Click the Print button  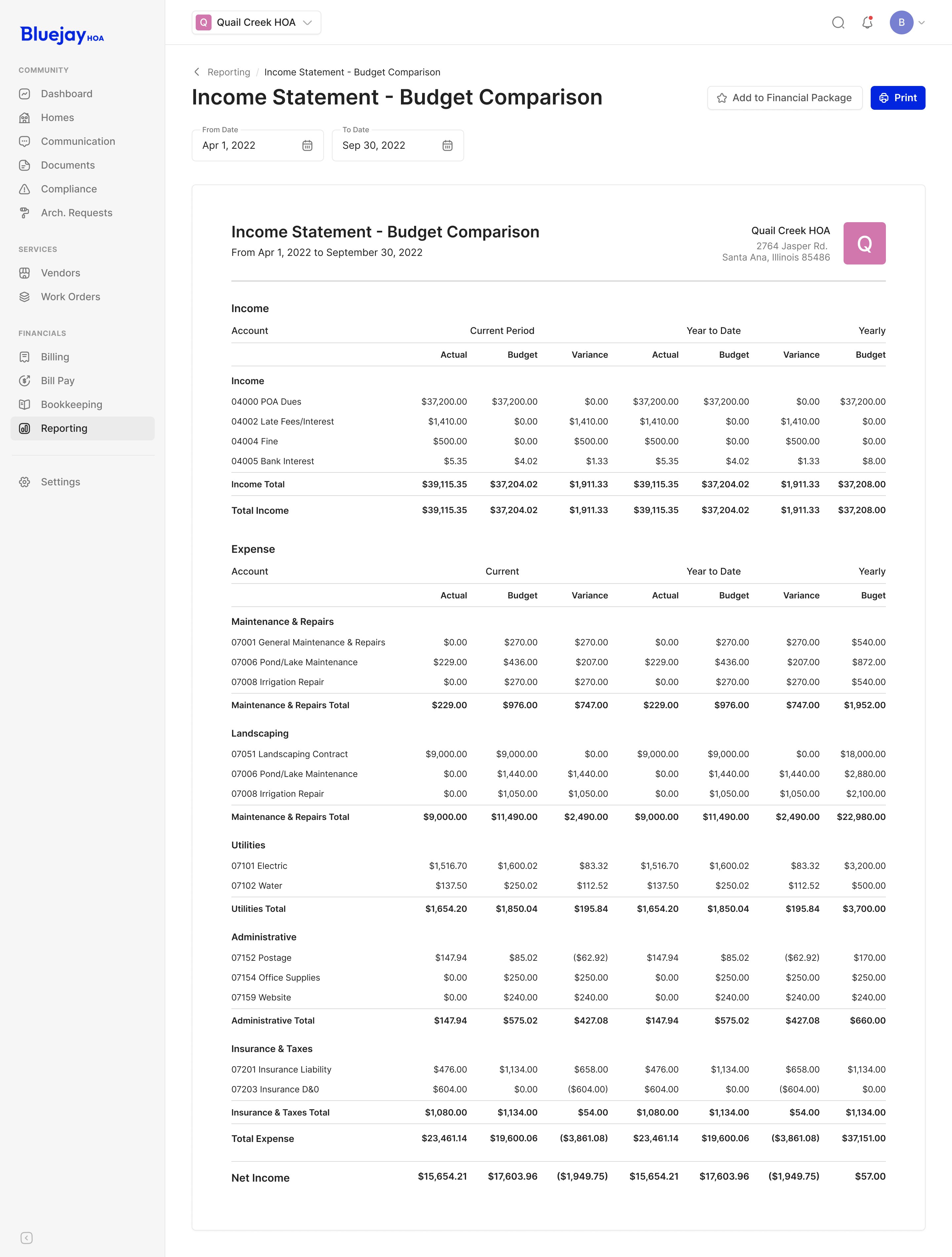click(897, 98)
